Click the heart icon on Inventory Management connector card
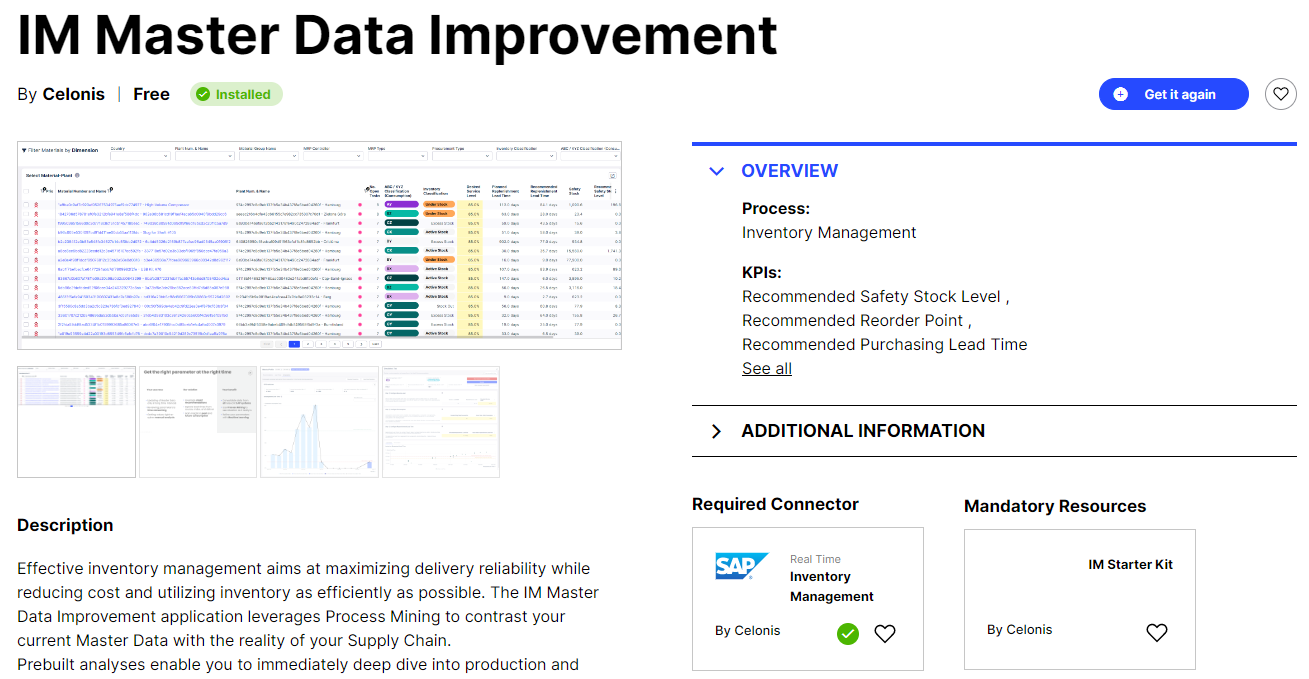This screenshot has width=1309, height=679. [885, 633]
